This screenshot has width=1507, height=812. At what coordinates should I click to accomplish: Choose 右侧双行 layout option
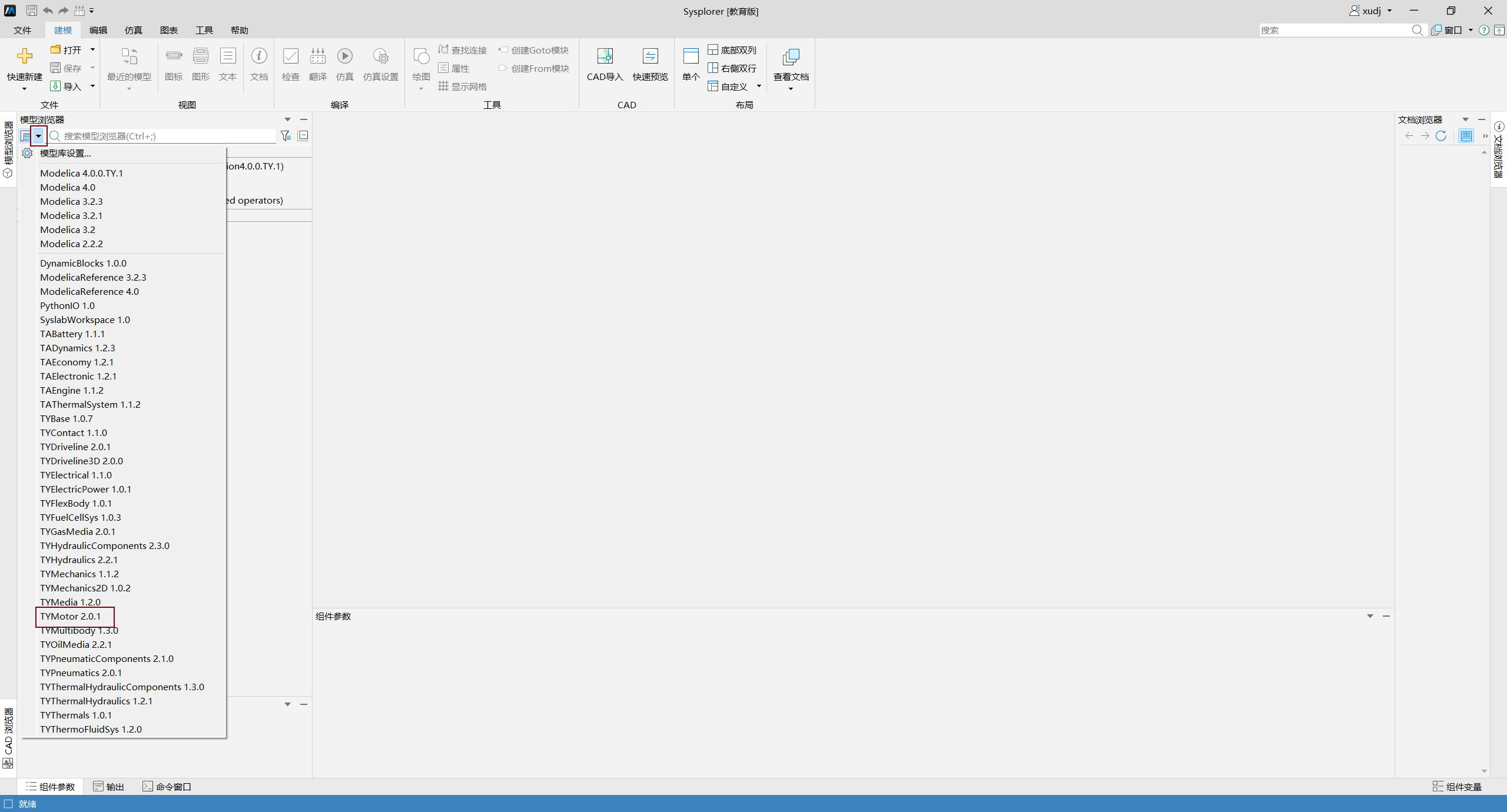[732, 68]
